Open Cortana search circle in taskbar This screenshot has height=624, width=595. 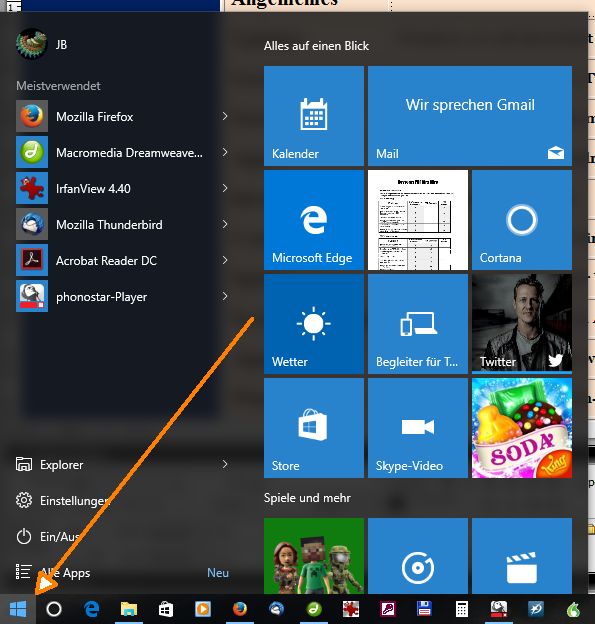pos(54,609)
